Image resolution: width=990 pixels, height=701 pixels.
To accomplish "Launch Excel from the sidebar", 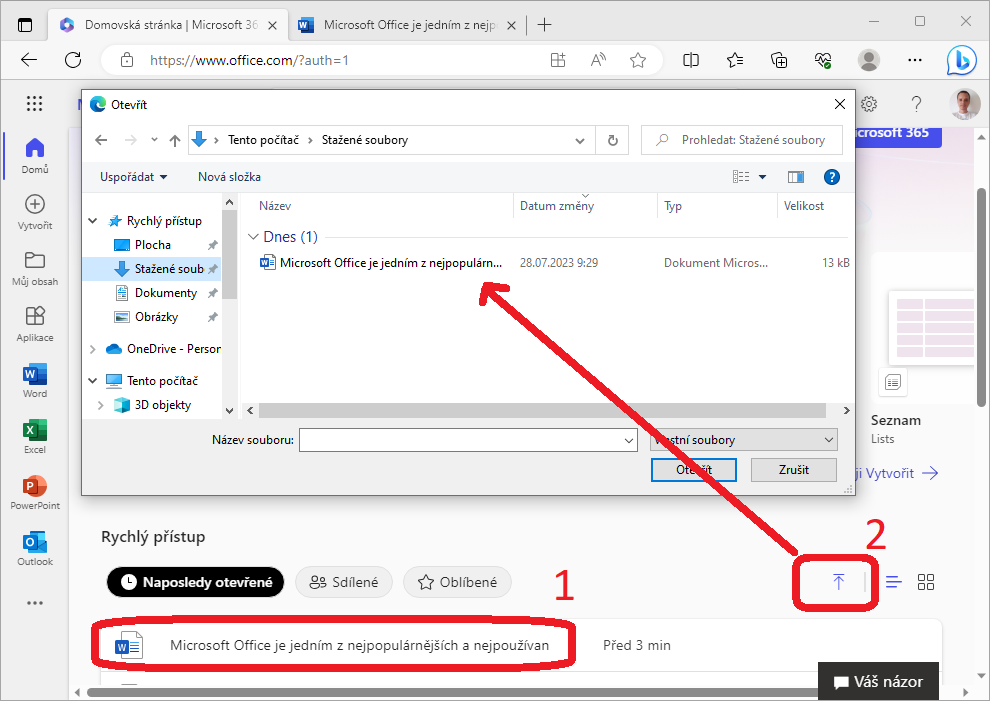I will pyautogui.click(x=35, y=436).
